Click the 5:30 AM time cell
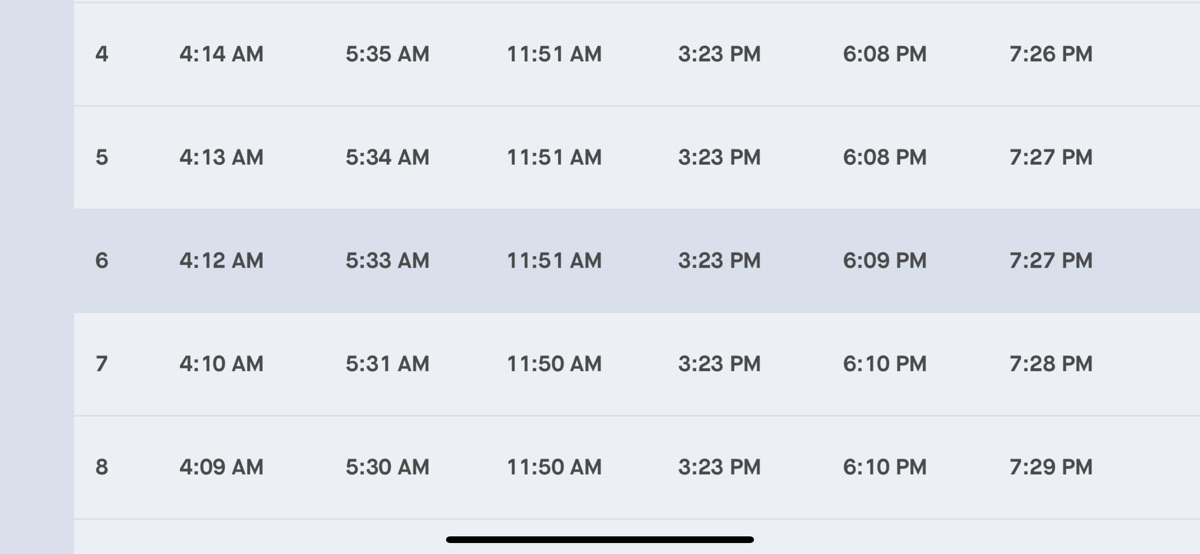This screenshot has height=554, width=1200. [387, 467]
